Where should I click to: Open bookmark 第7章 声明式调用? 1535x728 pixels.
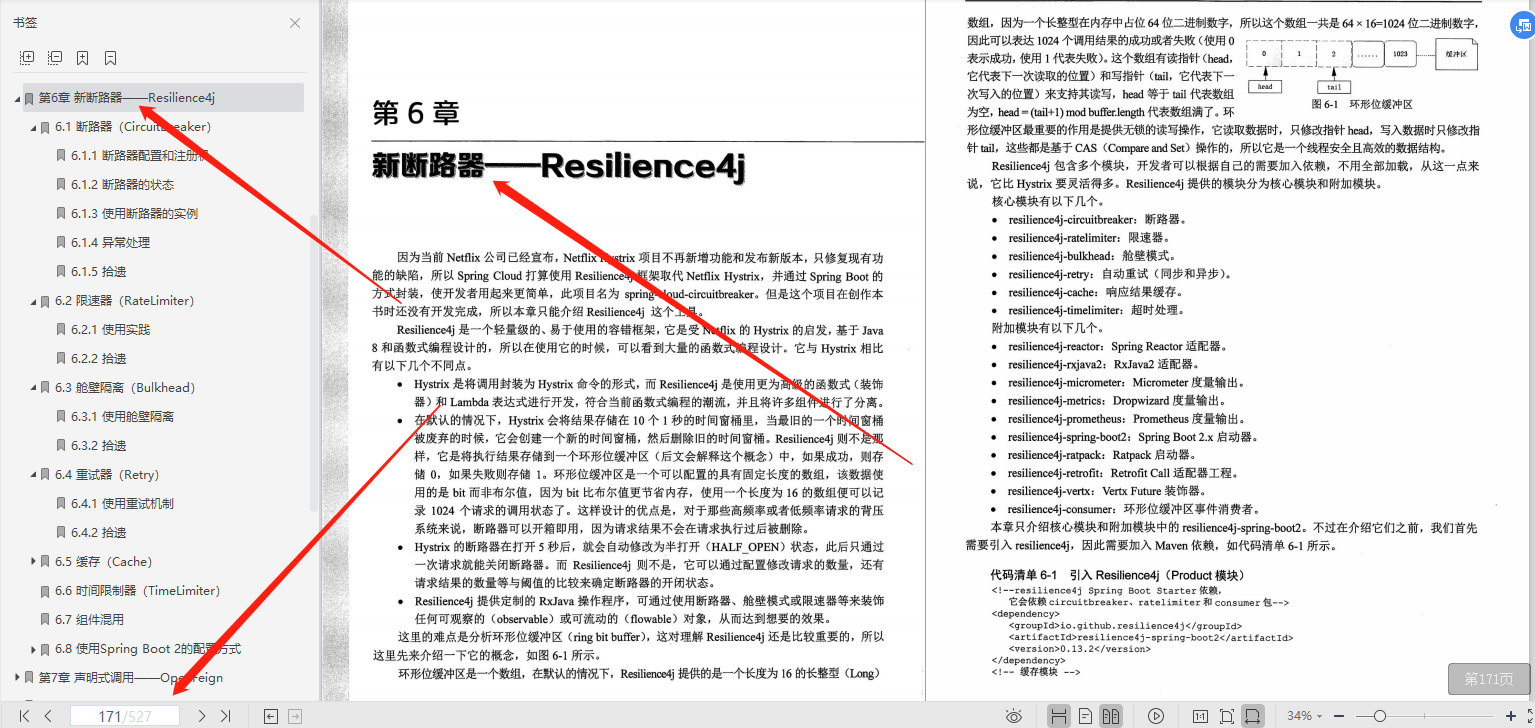point(131,678)
